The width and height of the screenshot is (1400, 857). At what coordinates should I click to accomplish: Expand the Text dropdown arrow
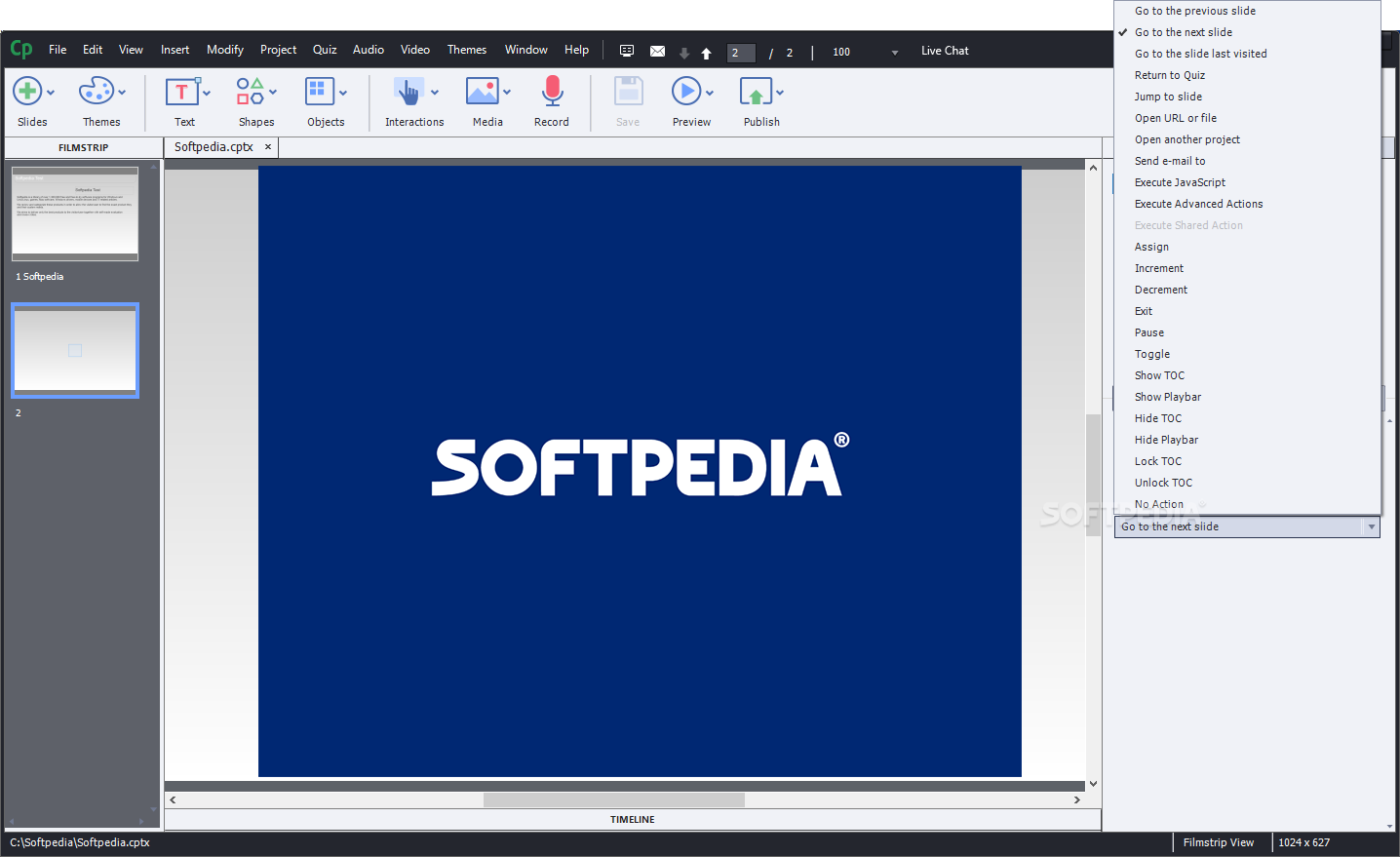pyautogui.click(x=207, y=93)
